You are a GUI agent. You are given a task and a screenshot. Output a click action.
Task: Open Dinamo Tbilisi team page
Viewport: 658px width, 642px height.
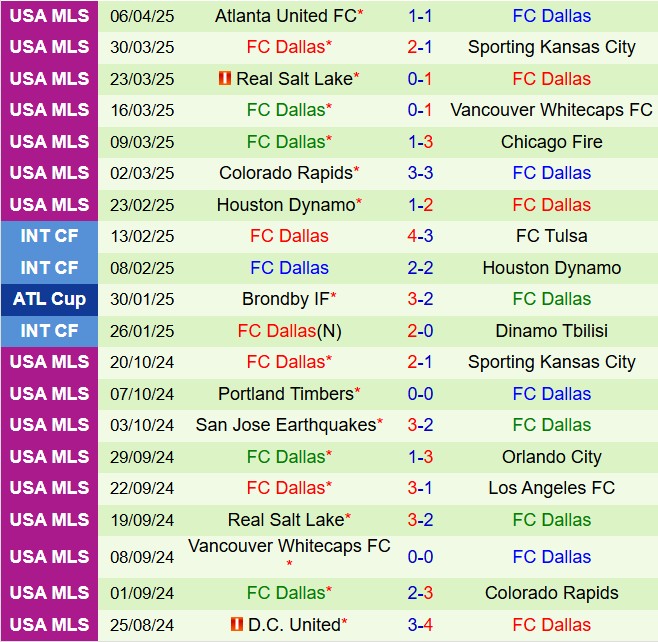[551, 331]
